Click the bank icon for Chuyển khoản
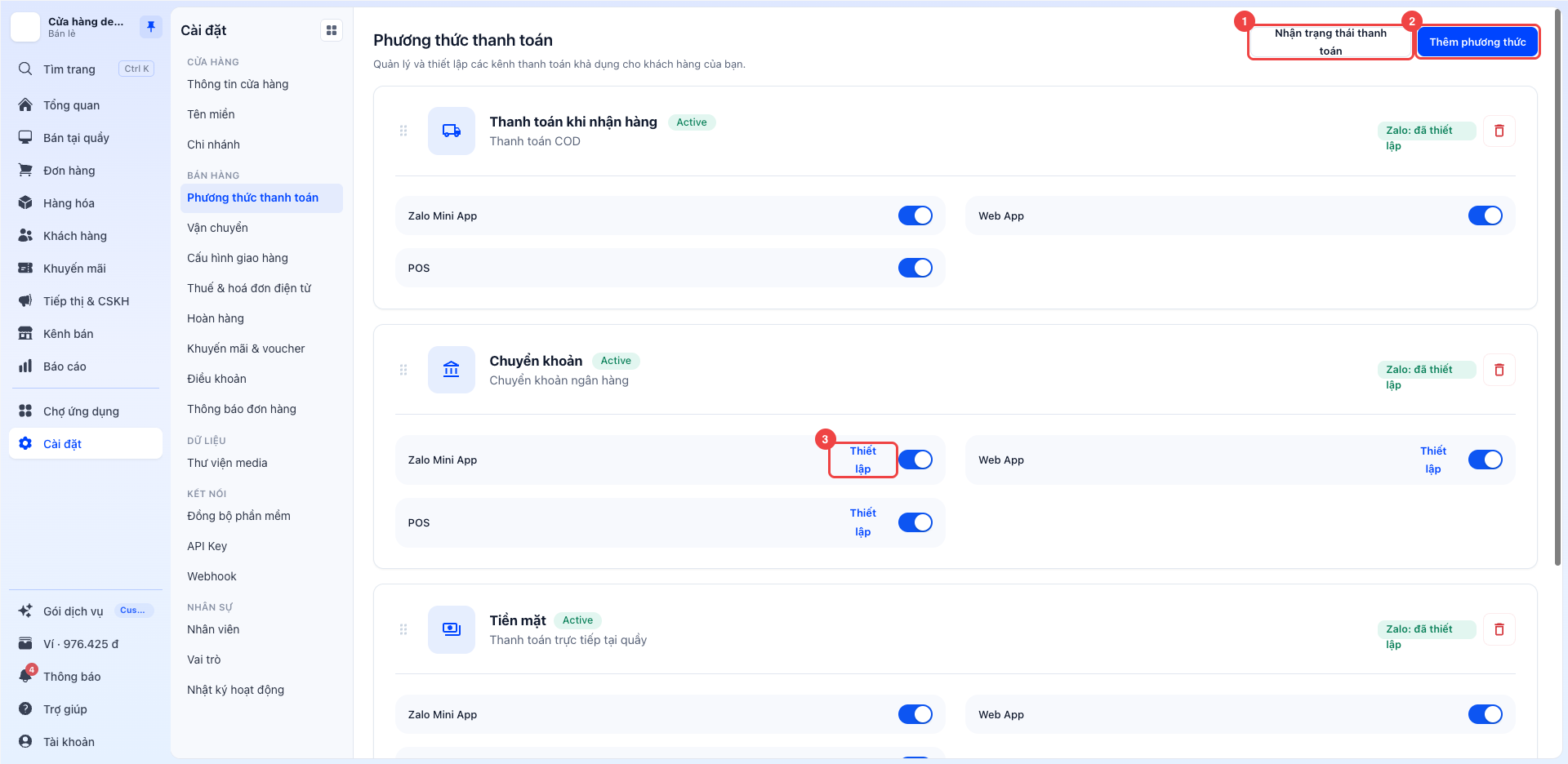The width and height of the screenshot is (1568, 764). (x=452, y=370)
